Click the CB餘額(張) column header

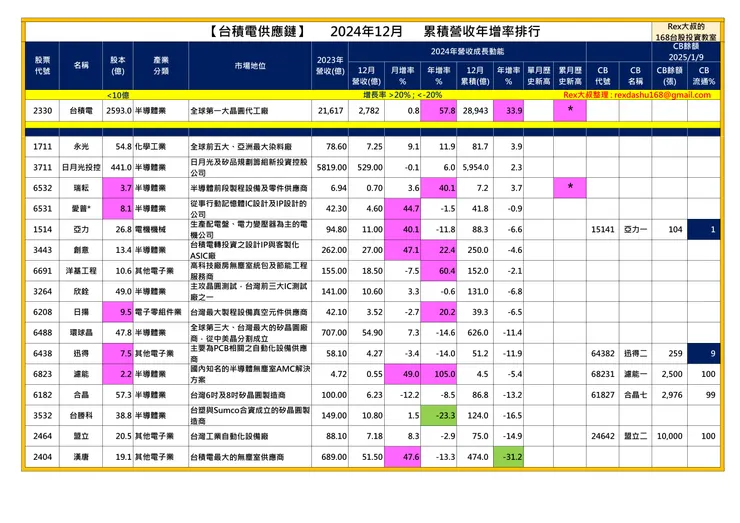click(669, 76)
